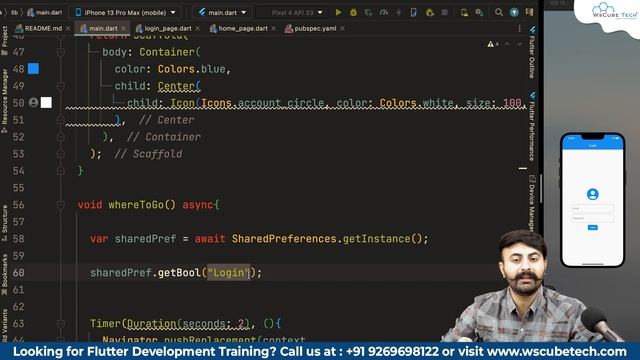Open the Bookmarks tool window
Viewport: 640px width, 360px height.
(x=4, y=274)
